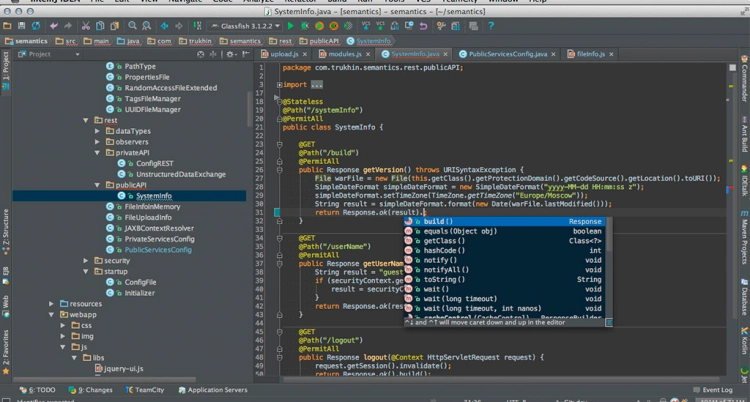Click the Help question mark icon
Image resolution: width=750 pixels, height=402 pixels.
click(491, 26)
